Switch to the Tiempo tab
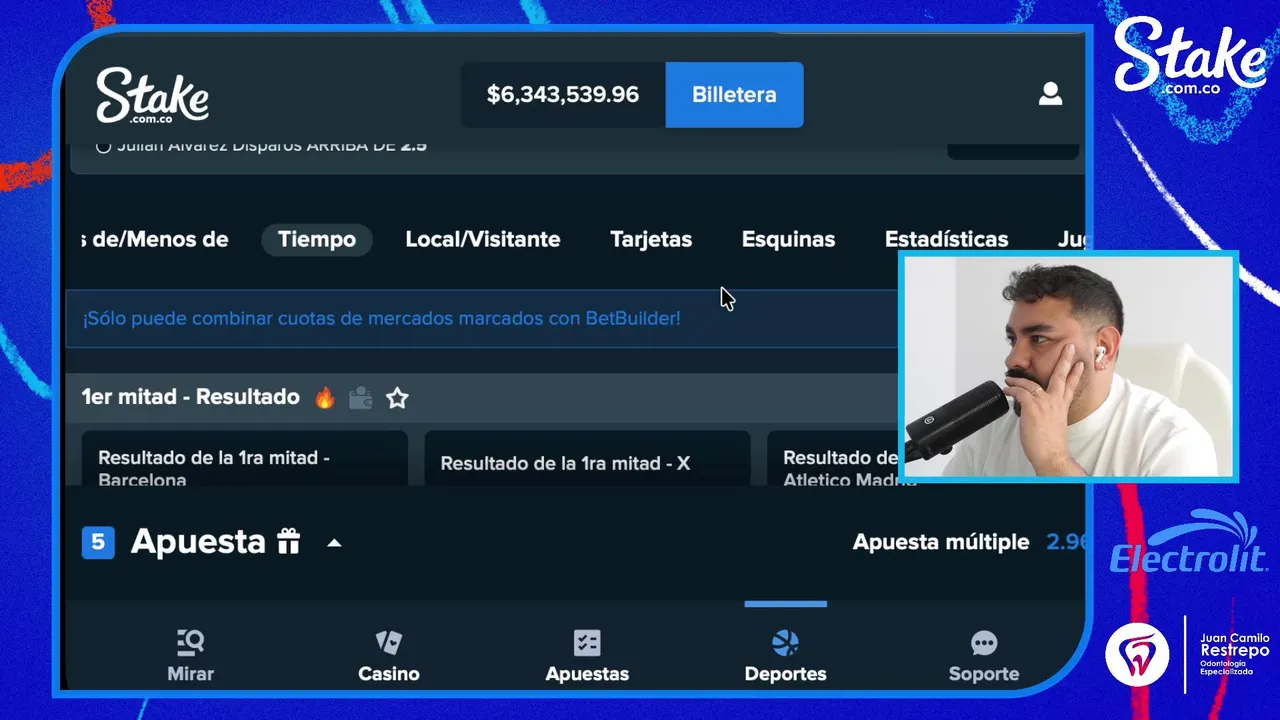The width and height of the screenshot is (1280, 720). click(317, 239)
